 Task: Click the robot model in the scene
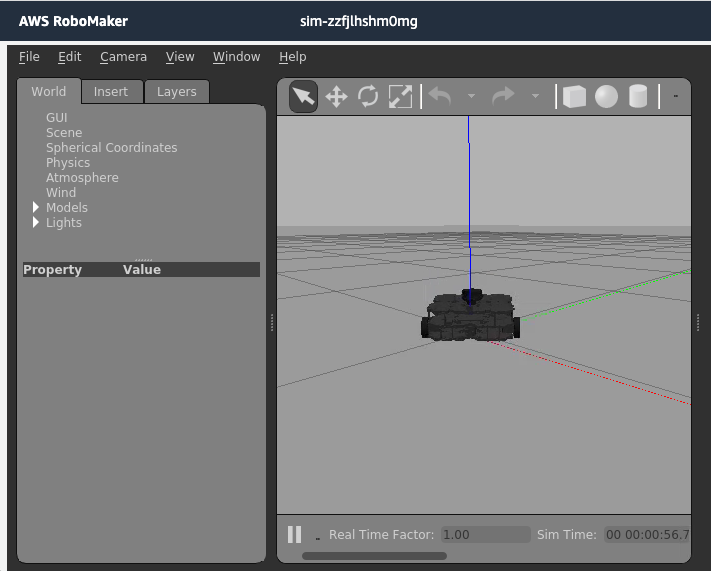(470, 315)
